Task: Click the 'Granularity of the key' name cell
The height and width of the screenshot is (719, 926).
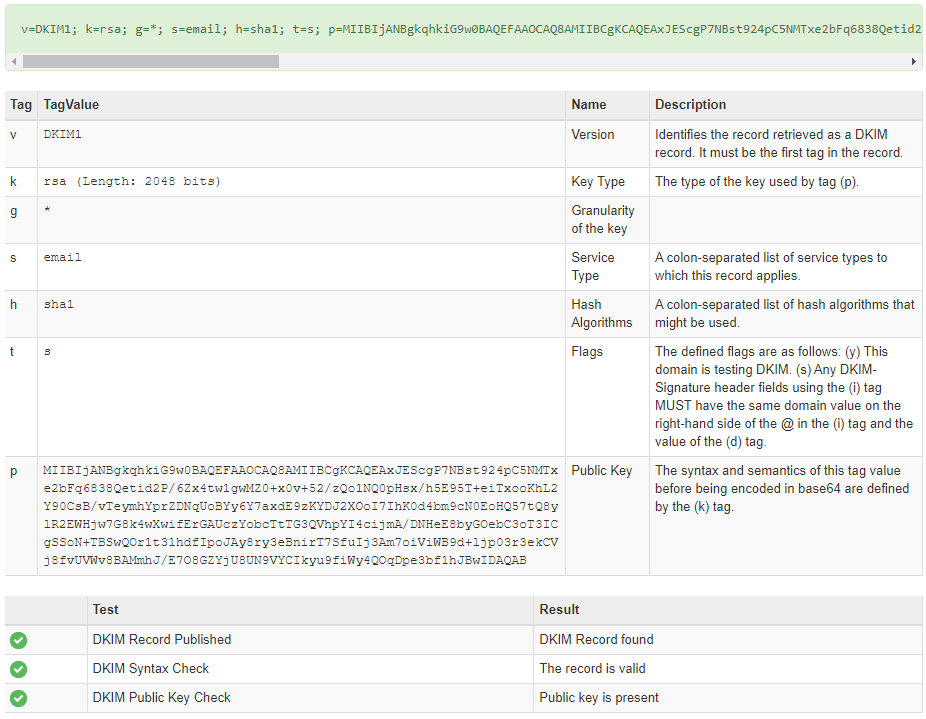Action: 602,219
